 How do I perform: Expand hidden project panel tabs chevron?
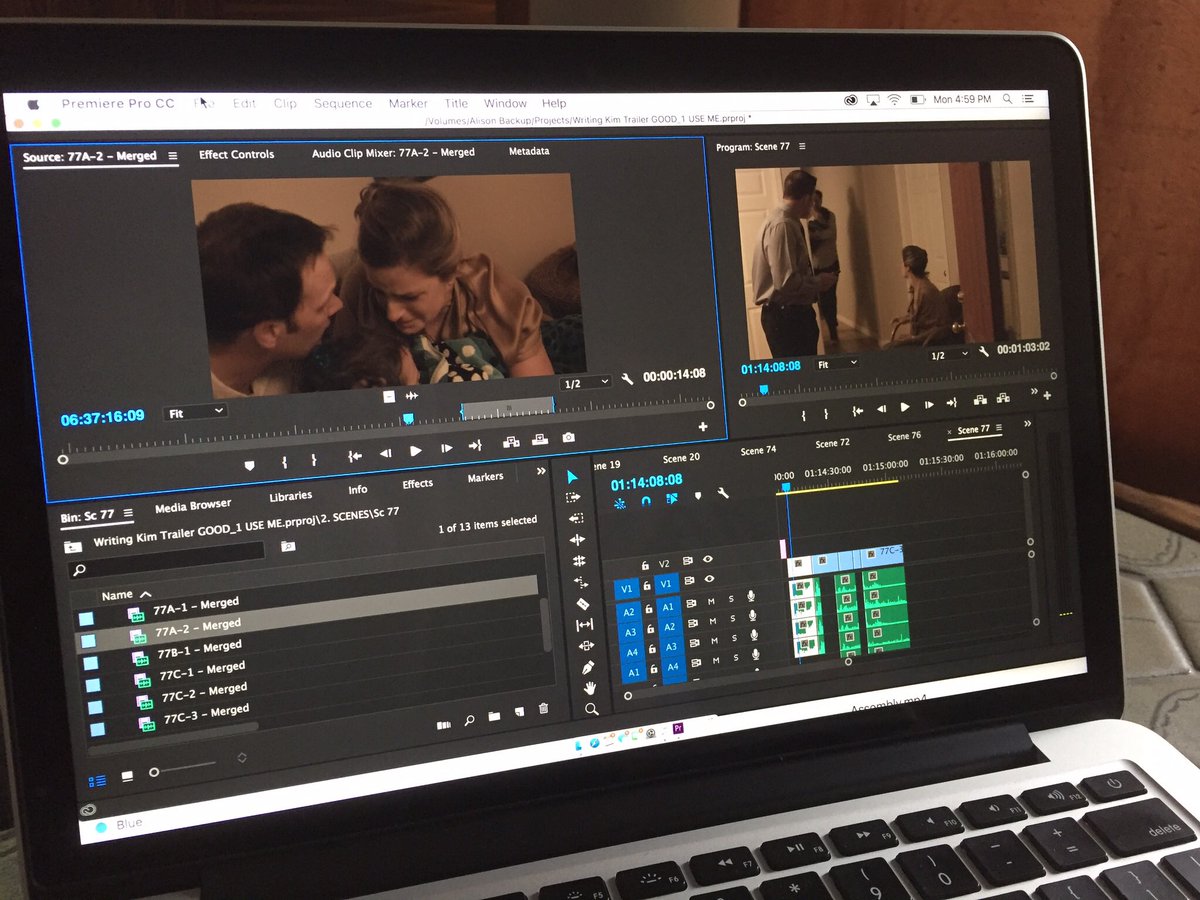click(x=541, y=471)
